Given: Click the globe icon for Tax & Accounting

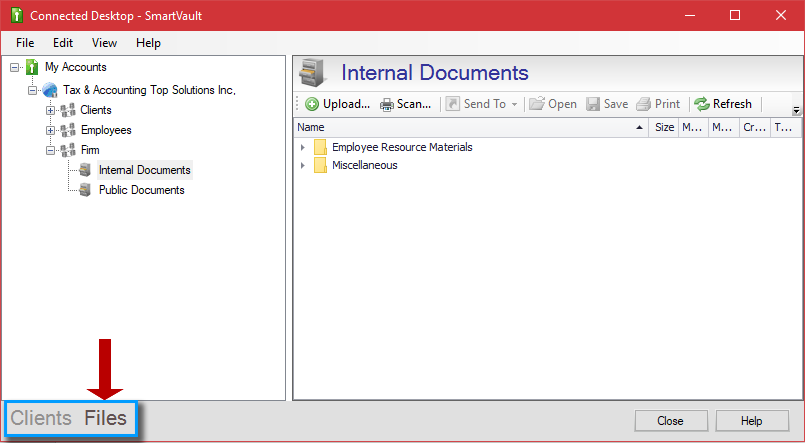Looking at the screenshot, I should [x=50, y=90].
